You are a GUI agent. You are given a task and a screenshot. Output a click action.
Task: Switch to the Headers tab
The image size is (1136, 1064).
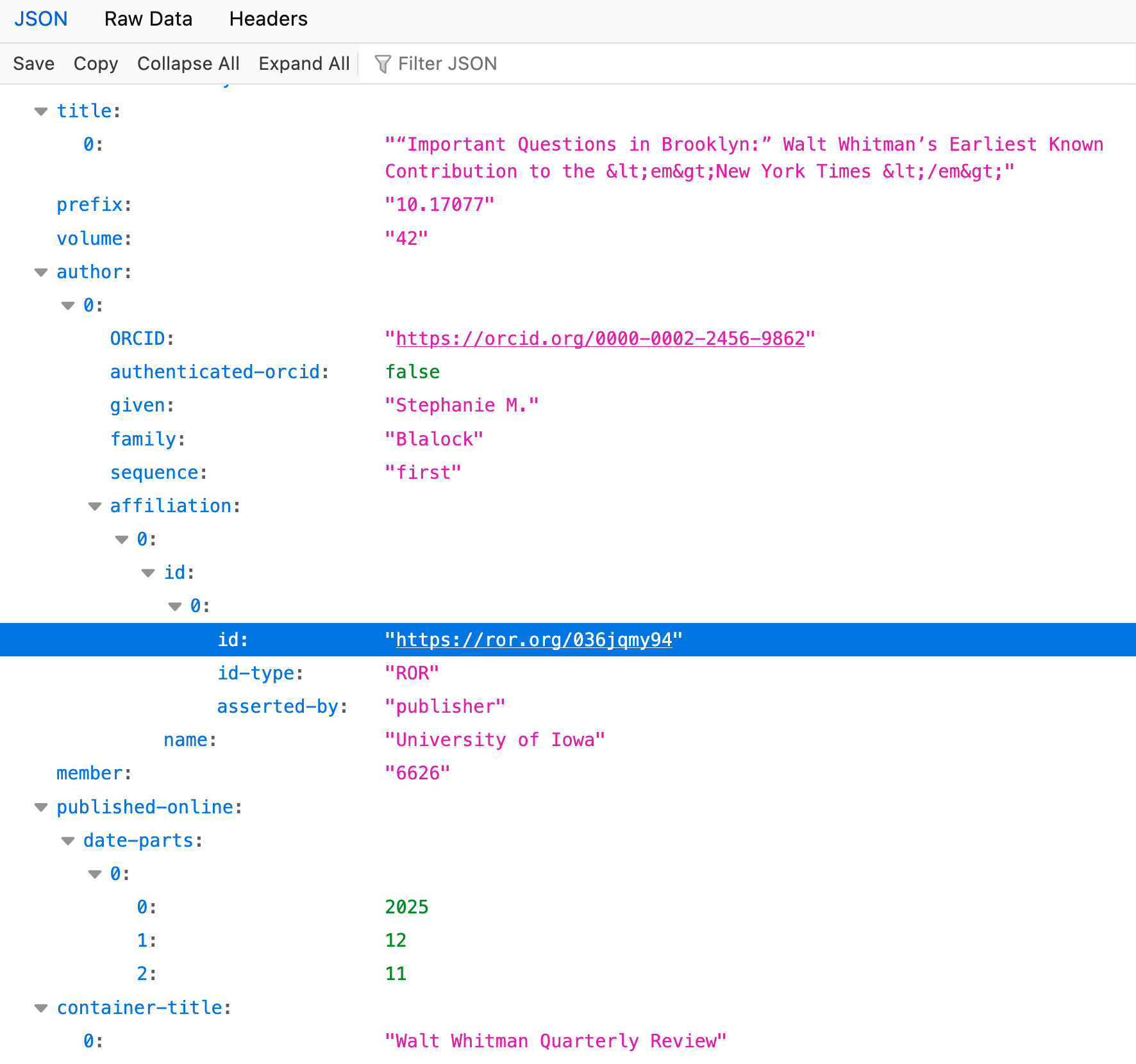tap(268, 19)
